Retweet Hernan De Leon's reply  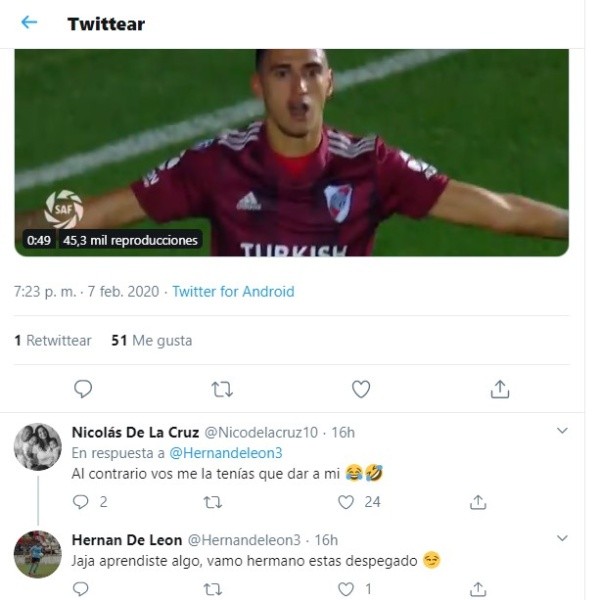click(213, 589)
